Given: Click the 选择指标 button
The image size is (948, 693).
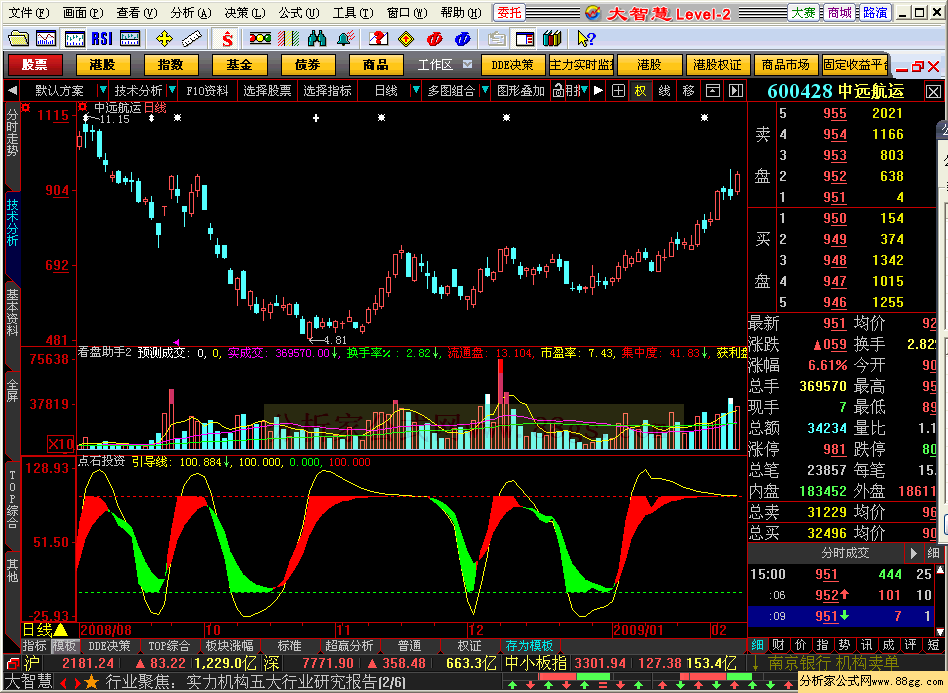Looking at the screenshot, I should (327, 91).
